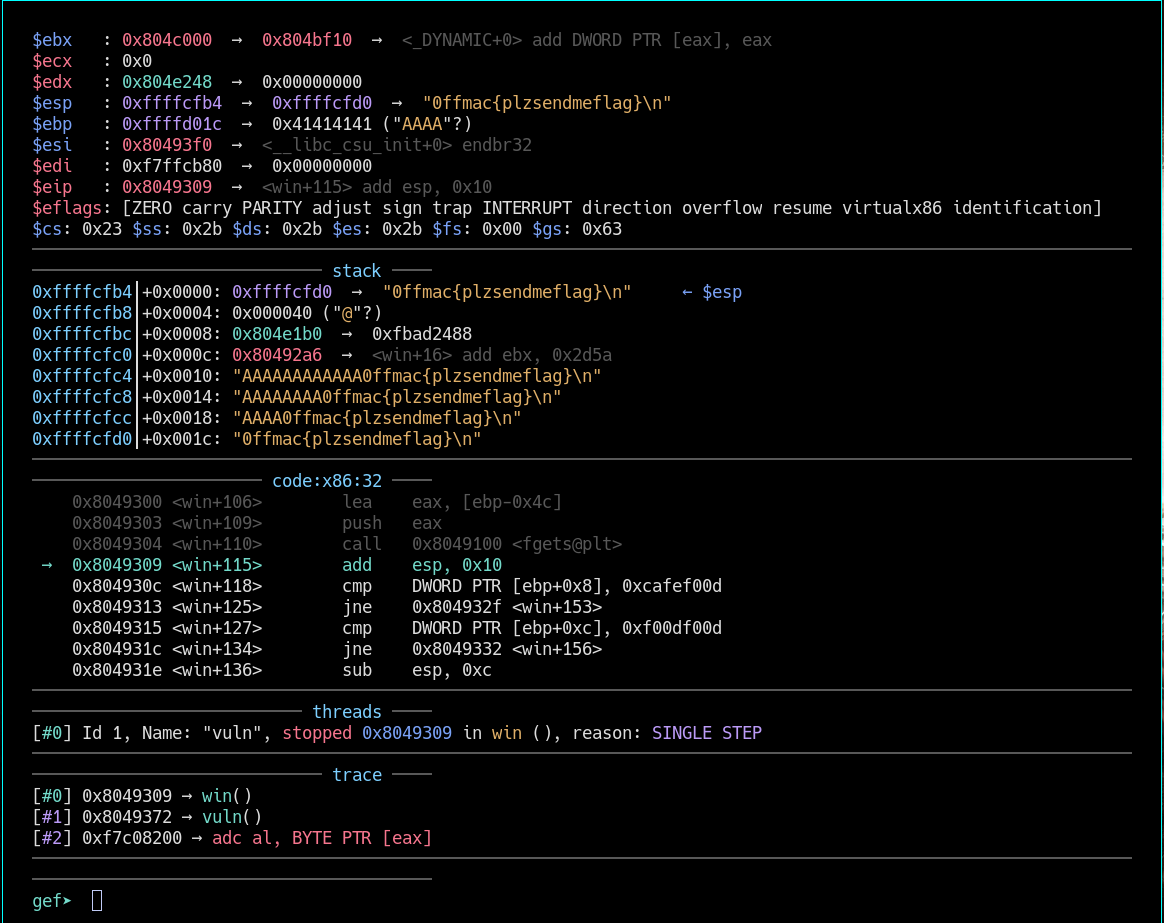Click the code:x86:32 section header

coord(327,481)
